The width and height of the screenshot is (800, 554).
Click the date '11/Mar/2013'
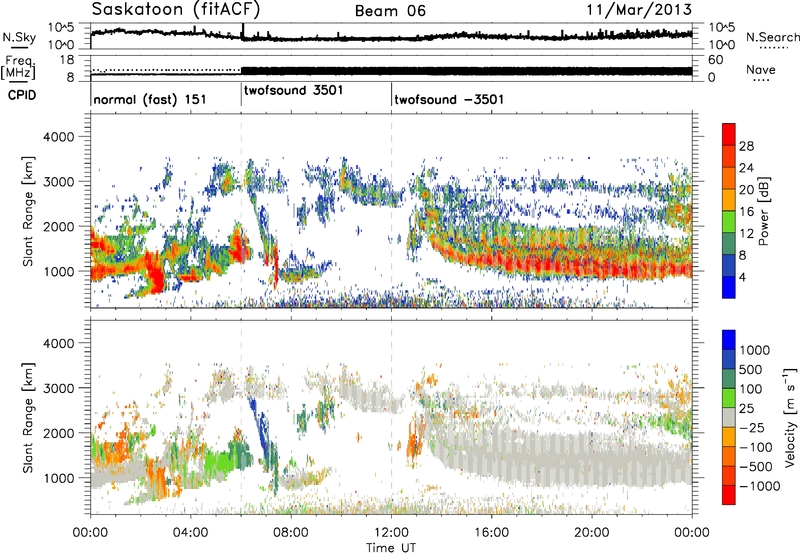tap(639, 10)
